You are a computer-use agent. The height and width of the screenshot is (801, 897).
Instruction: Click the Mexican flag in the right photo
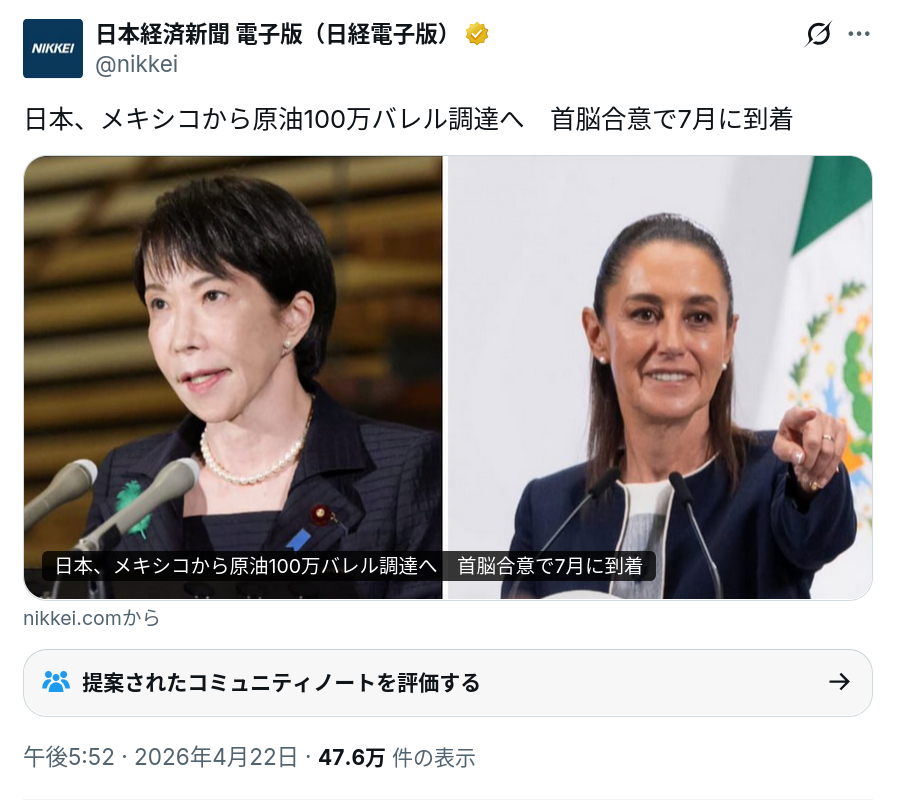click(832, 343)
